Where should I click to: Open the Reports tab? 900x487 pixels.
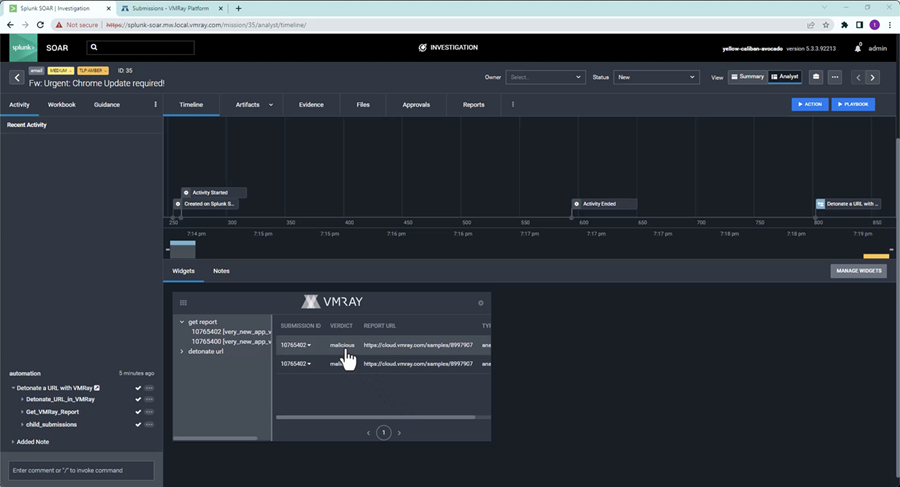pyautogui.click(x=474, y=105)
